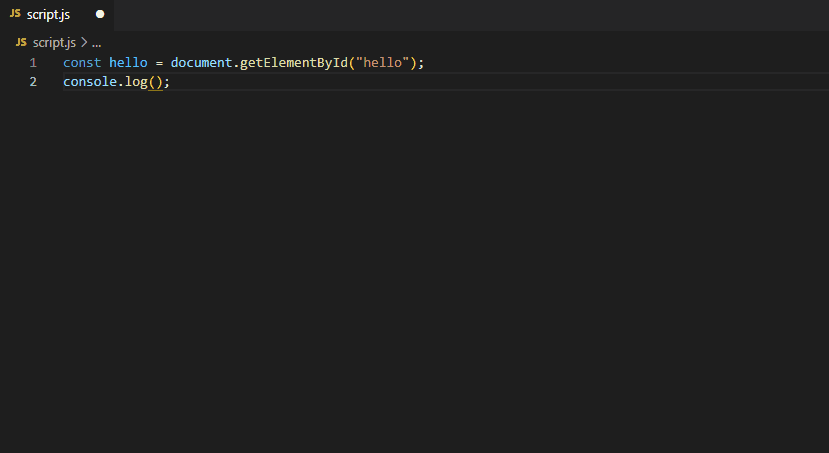Select line number 2 in the gutter
This screenshot has height=453, width=829.
tap(33, 82)
